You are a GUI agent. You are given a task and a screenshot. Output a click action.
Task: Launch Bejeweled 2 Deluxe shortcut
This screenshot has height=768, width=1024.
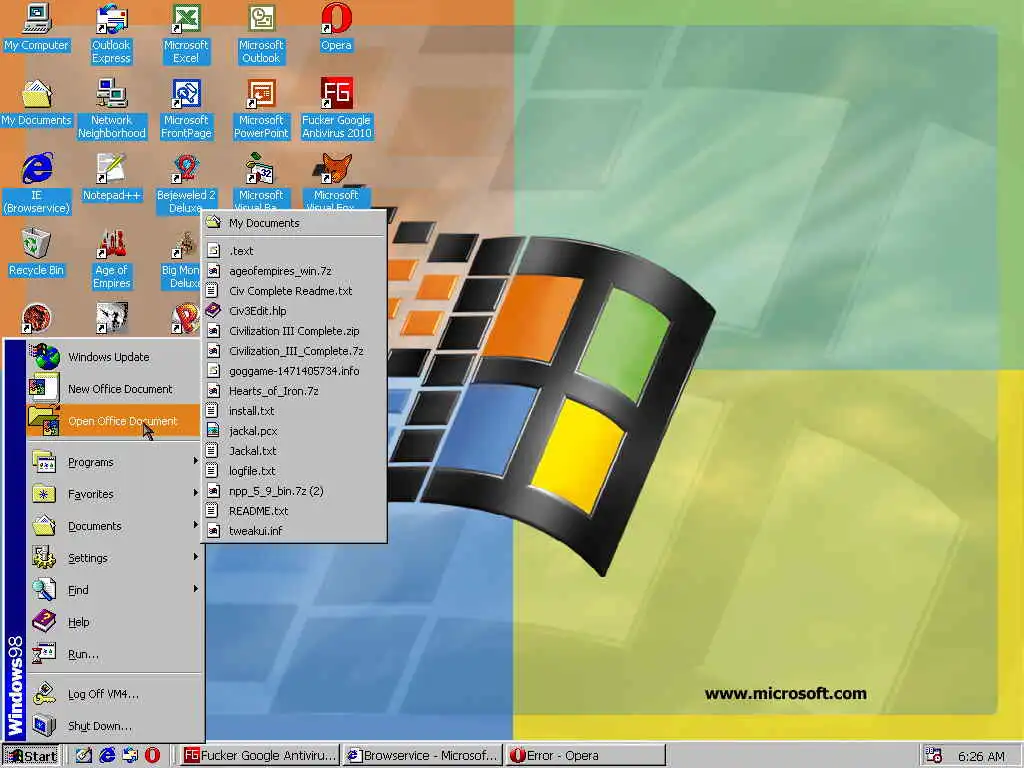186,184
